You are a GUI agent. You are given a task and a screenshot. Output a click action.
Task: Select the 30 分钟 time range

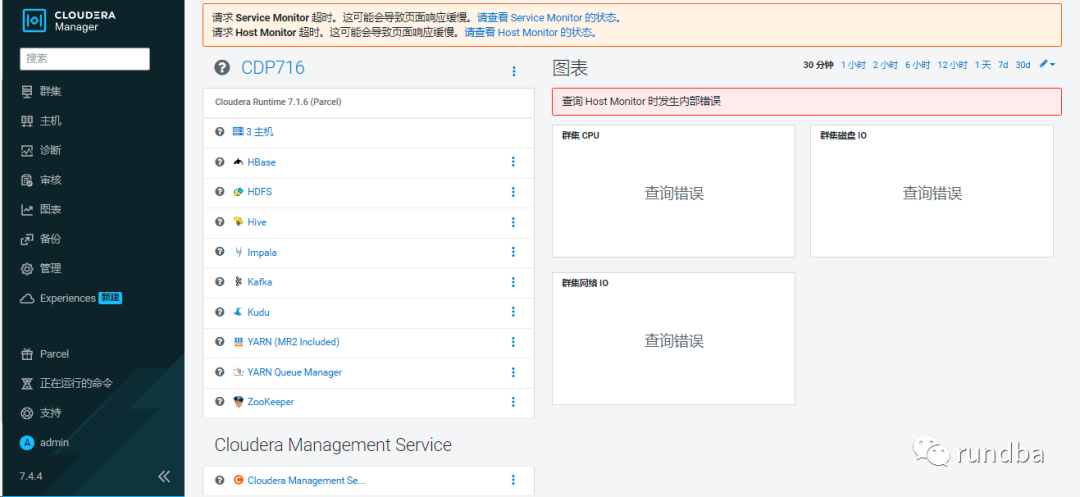[818, 65]
